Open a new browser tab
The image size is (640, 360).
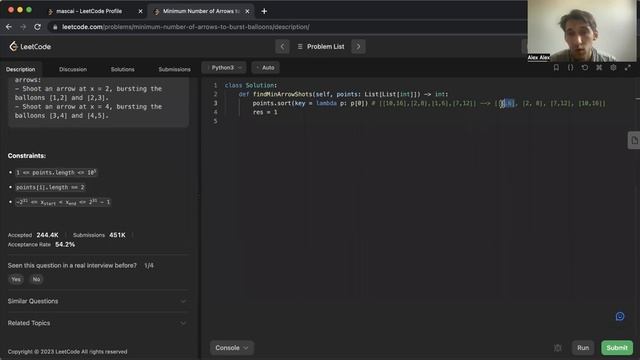coord(264,11)
